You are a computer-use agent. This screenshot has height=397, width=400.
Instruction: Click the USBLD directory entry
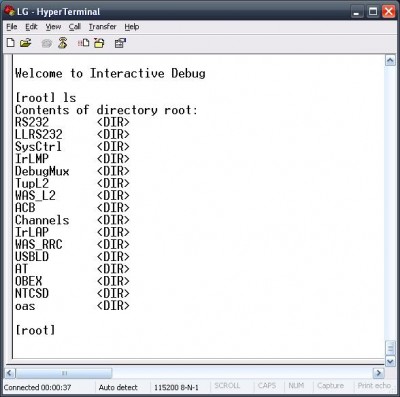pos(32,257)
